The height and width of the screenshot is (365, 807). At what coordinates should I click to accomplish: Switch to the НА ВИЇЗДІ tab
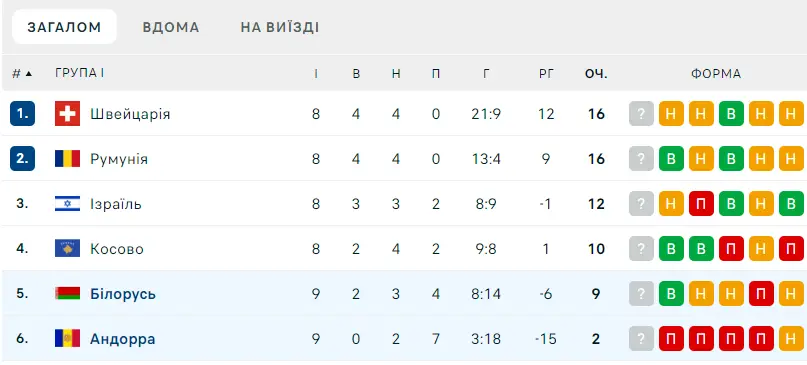(x=280, y=27)
